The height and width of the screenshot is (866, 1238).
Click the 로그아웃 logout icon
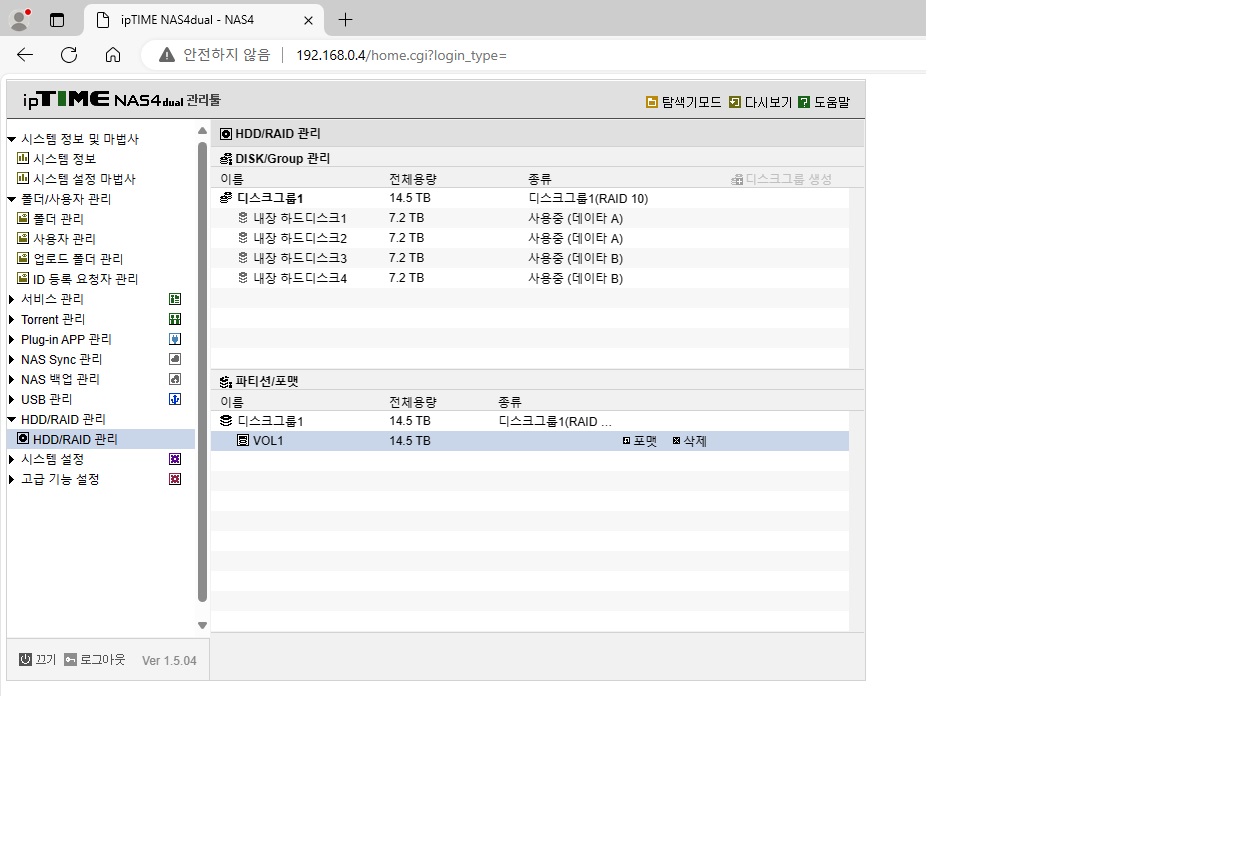[70, 660]
